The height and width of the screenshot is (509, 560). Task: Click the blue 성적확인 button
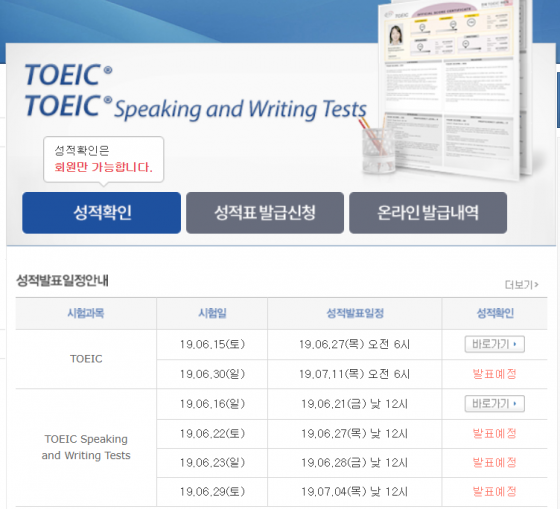(x=101, y=213)
